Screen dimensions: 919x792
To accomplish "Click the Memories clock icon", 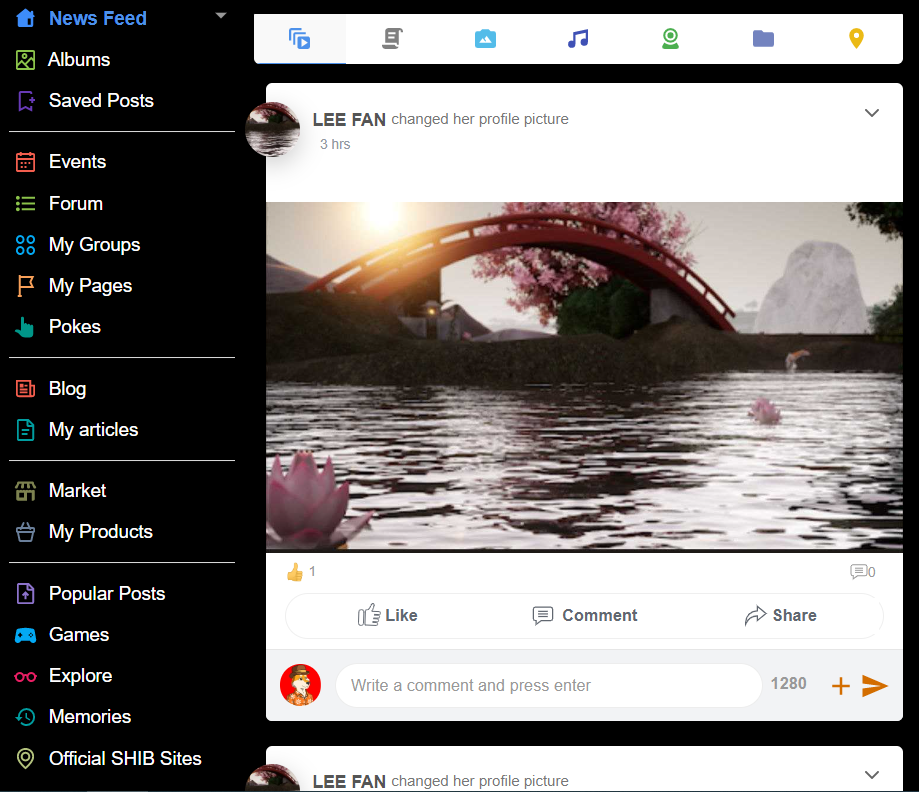I will coord(25,717).
